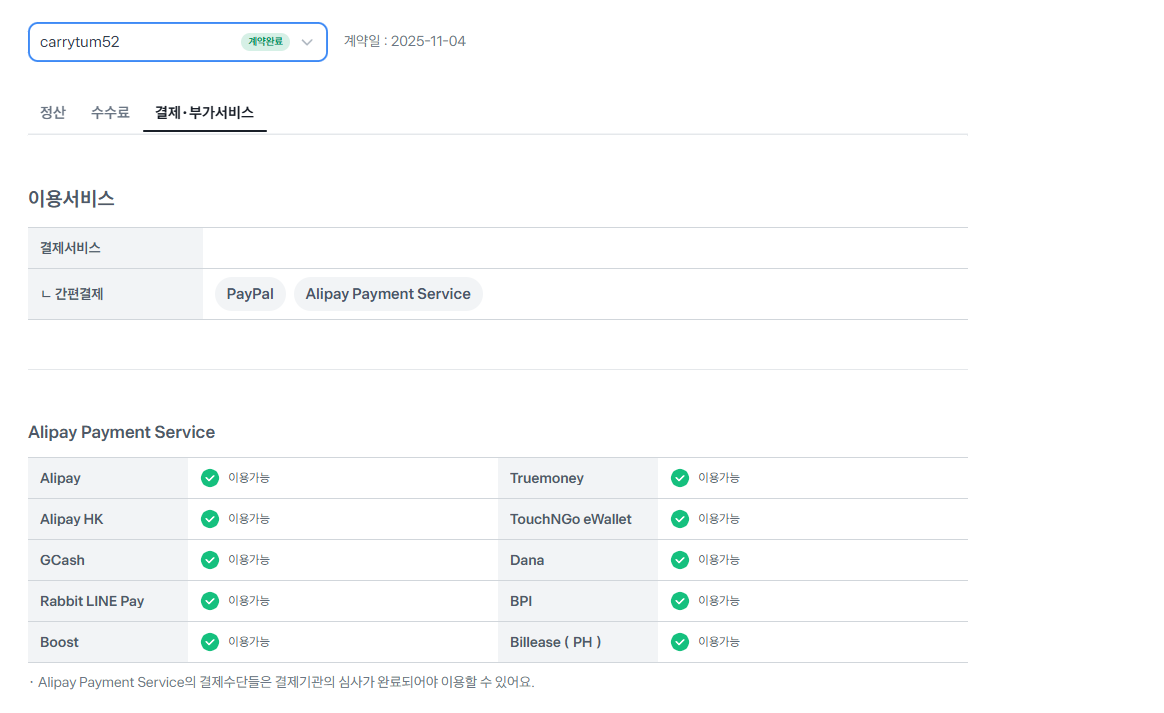Click the Alipay Payment Service section heading
This screenshot has height=713, width=1164.
pyautogui.click(x=122, y=432)
